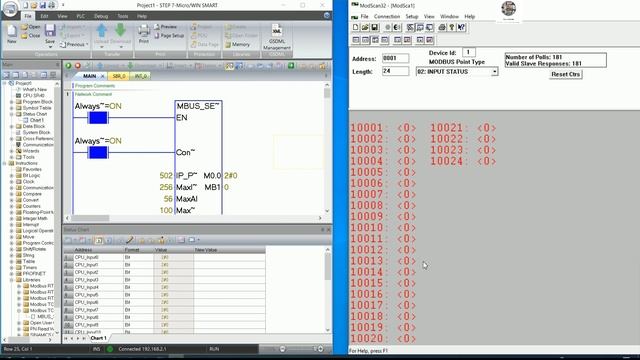Click the green Download arrow in ribbon
The width and height of the screenshot is (640, 360).
120,31
